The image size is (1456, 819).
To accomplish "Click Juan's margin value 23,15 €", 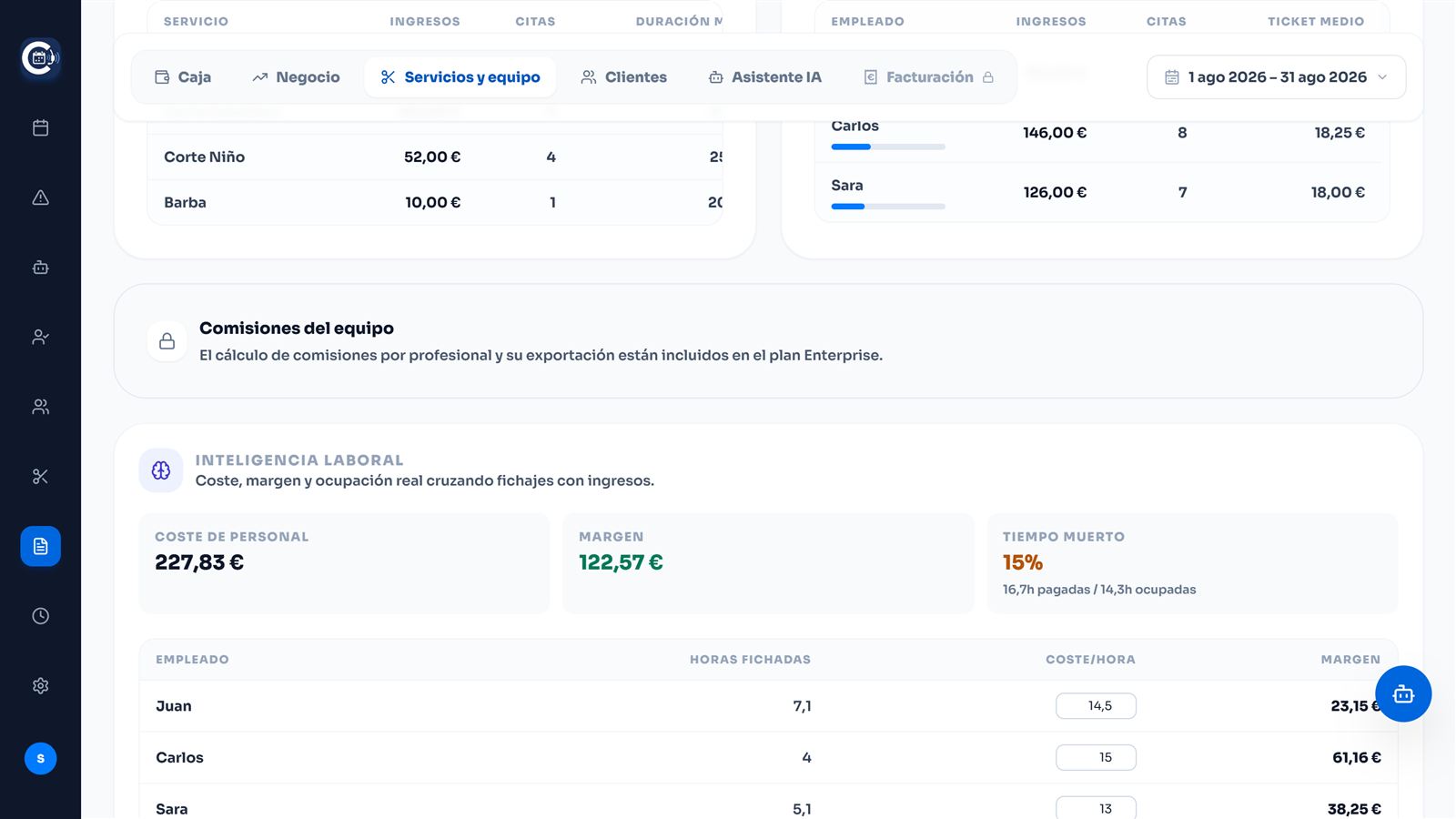I will tap(1355, 706).
